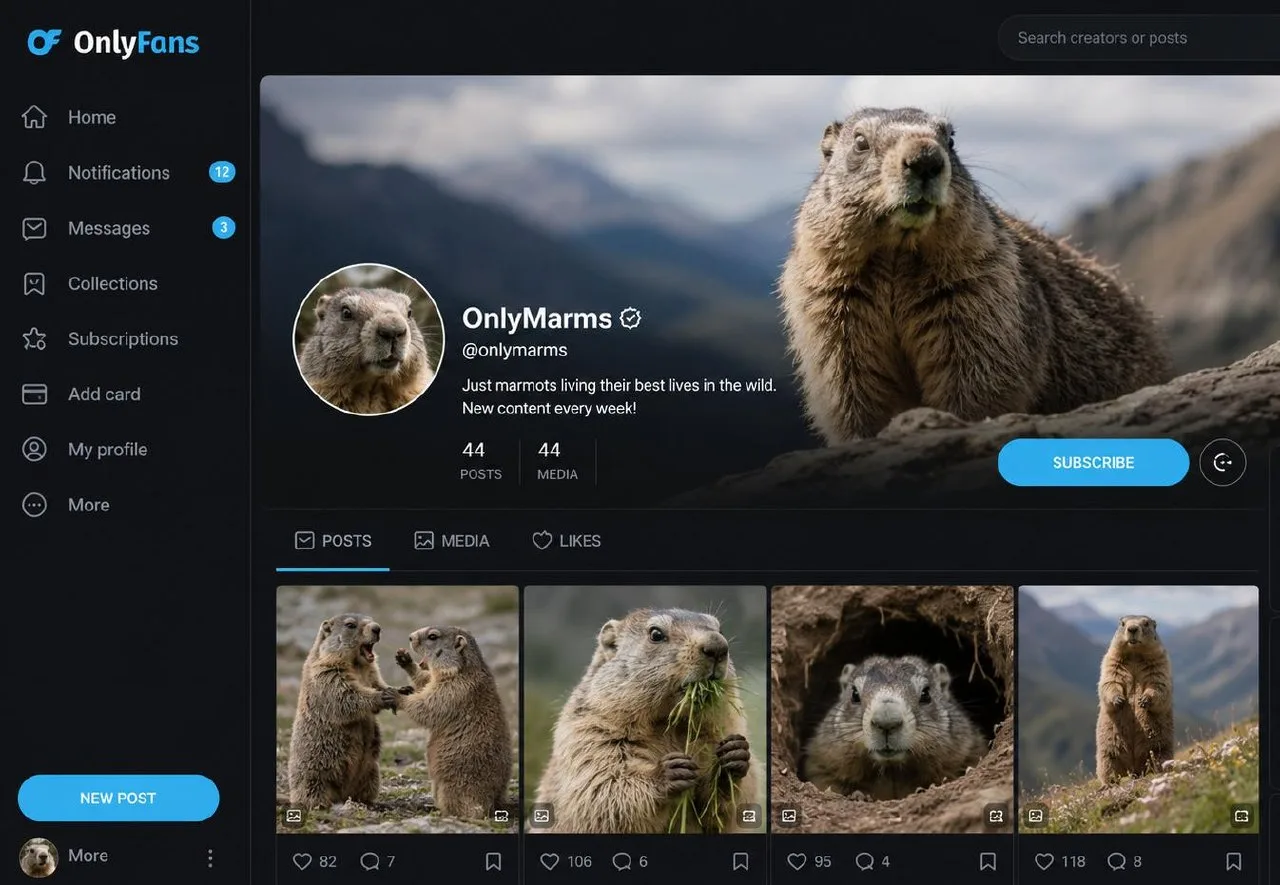
Task: Click in the Search creators or posts field
Action: pos(1139,38)
